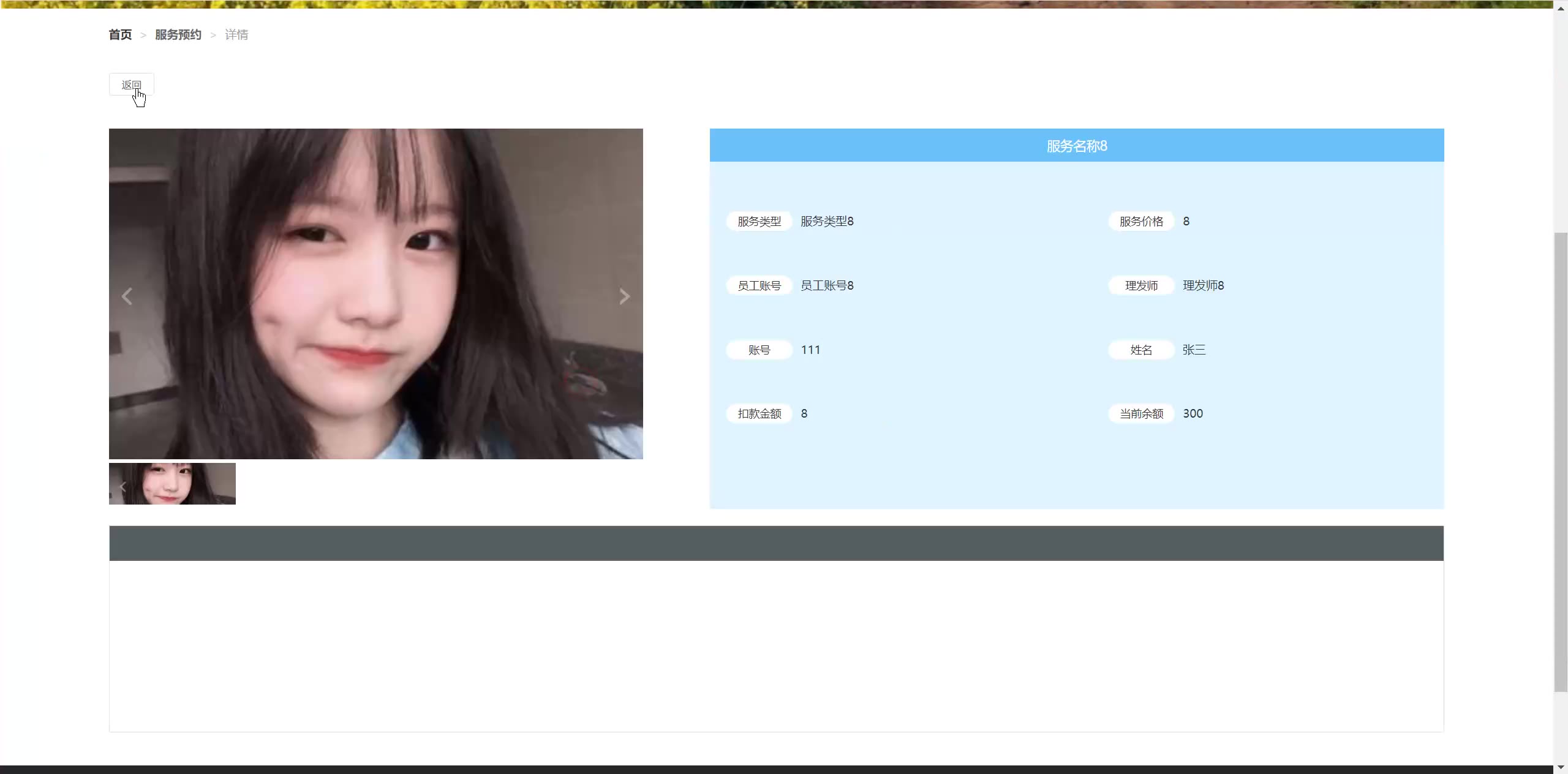Click the large carousel photo
This screenshot has width=1568, height=774.
click(x=376, y=294)
